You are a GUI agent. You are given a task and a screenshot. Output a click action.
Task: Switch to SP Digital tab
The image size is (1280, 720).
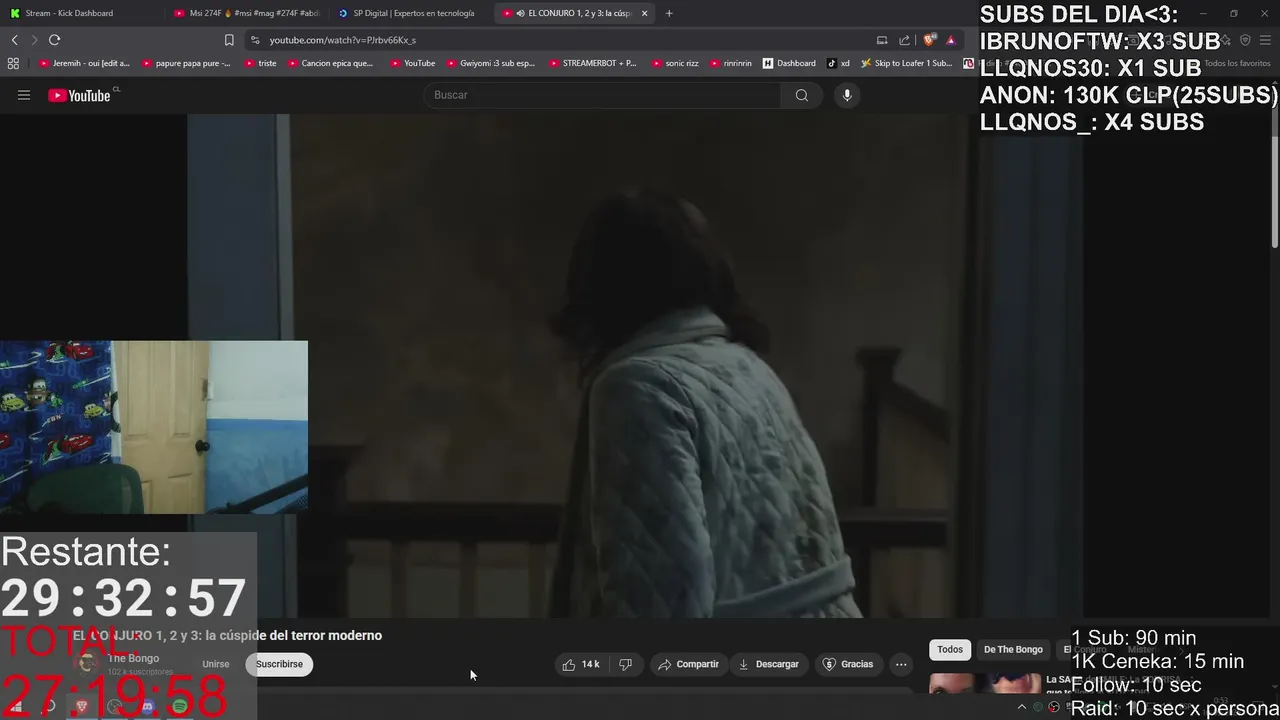tap(410, 13)
